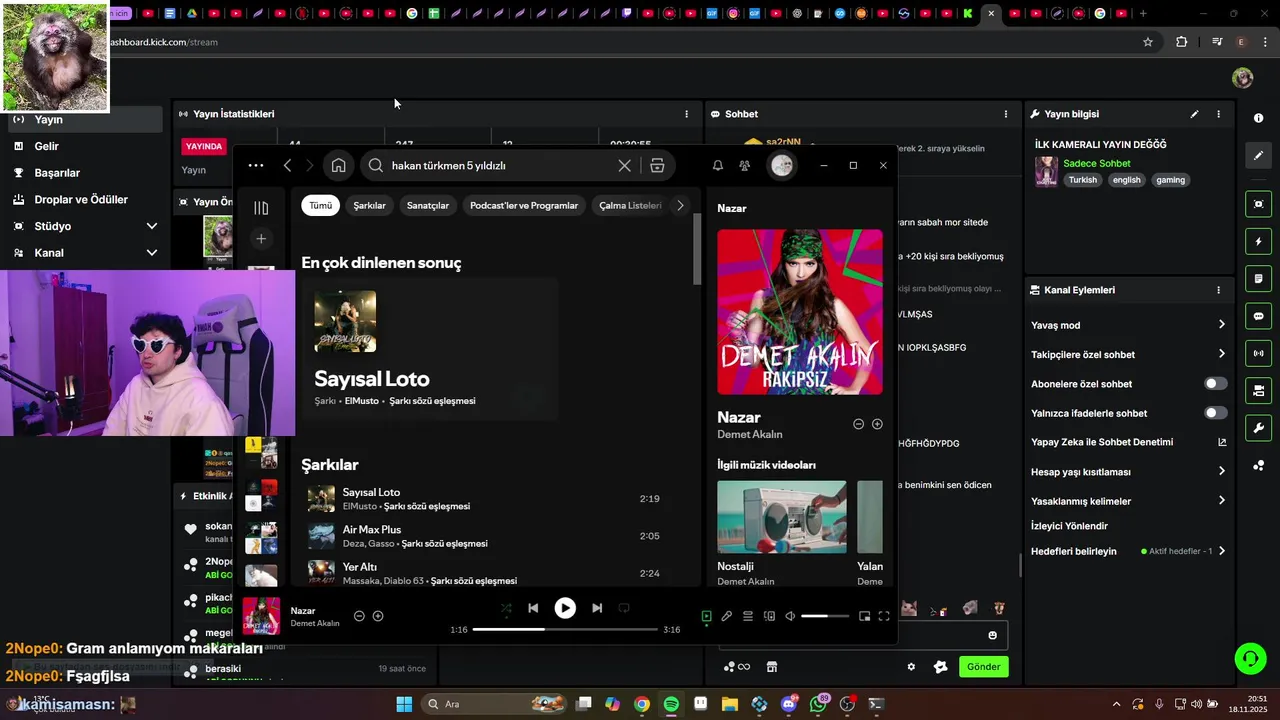The height and width of the screenshot is (720, 1280).
Task: Show hidden system tray icons
Action: coord(1116,704)
